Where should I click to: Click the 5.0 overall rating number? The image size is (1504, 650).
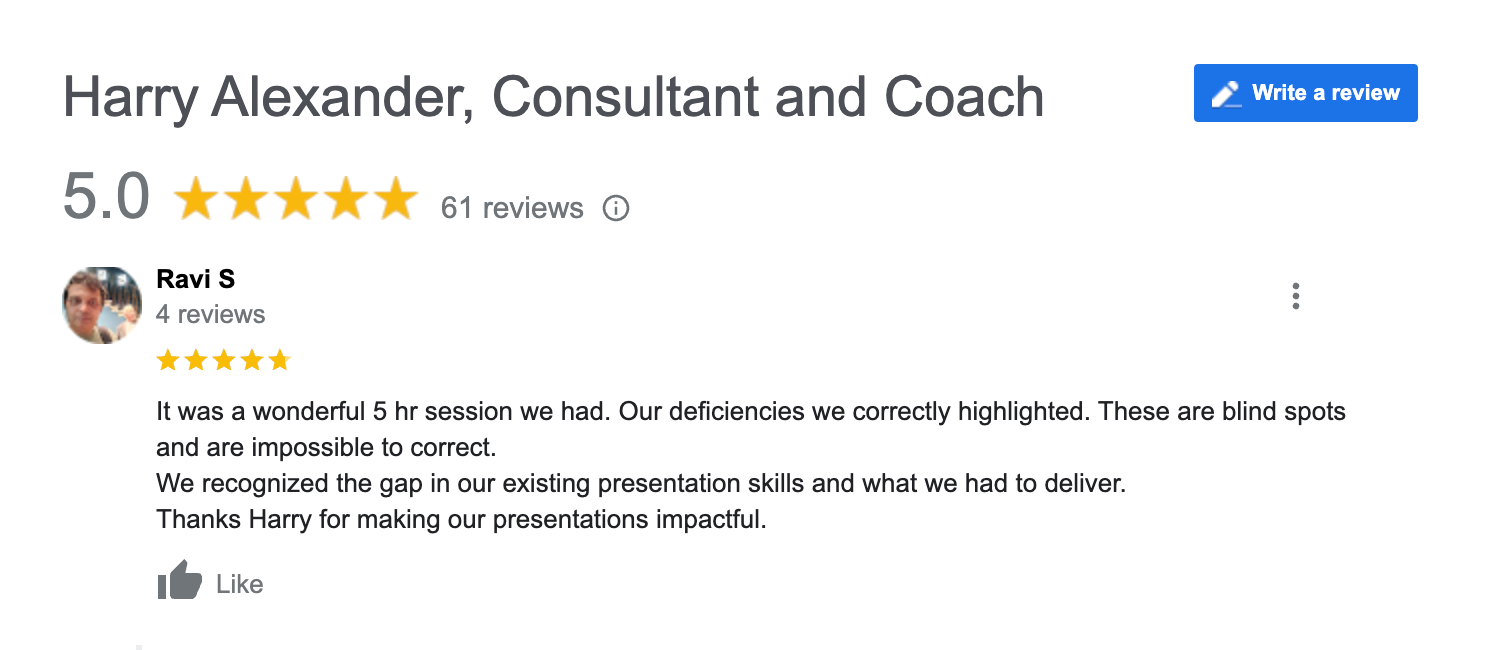(x=106, y=196)
